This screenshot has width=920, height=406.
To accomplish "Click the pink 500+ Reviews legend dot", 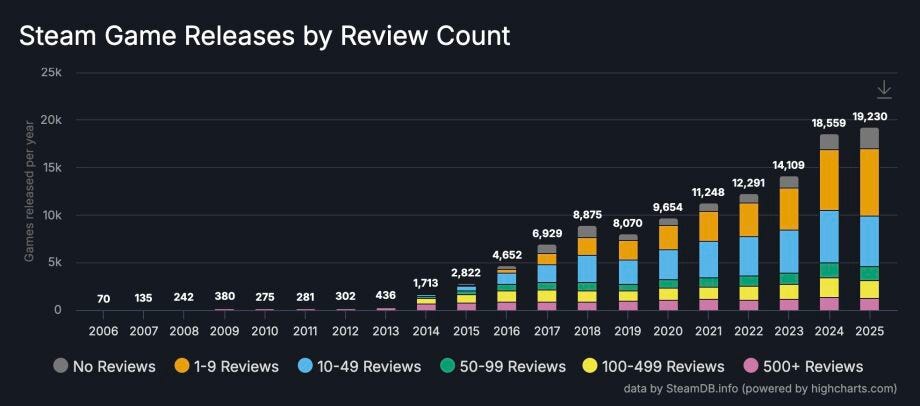I will point(750,366).
